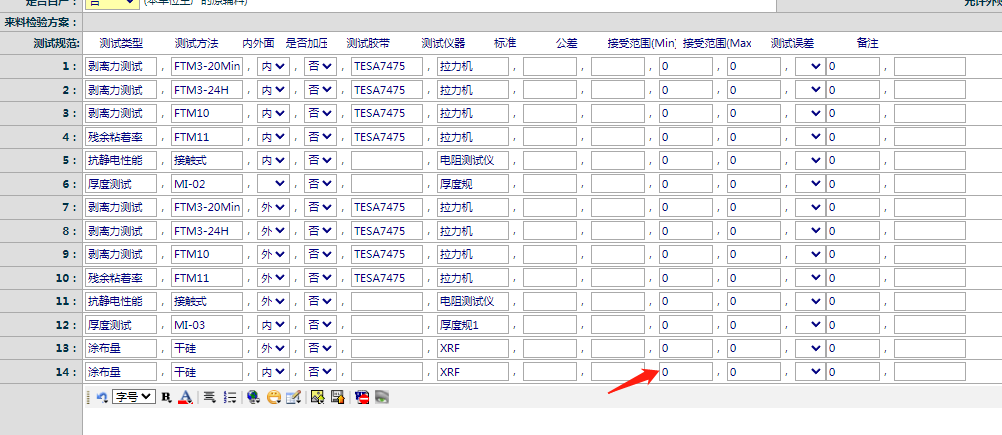
Task: Click row 11 测试类型 field 抗静电性能
Action: tap(121, 301)
